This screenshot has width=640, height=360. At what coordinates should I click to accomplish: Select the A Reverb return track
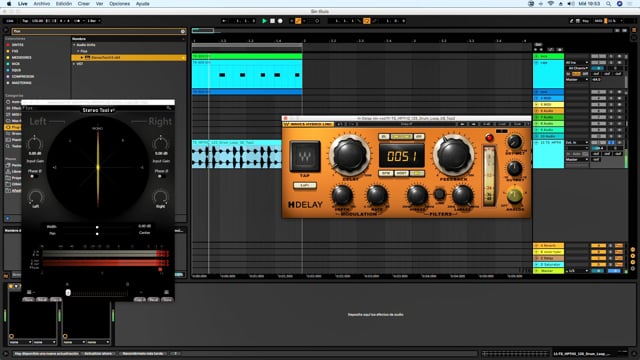coord(549,246)
